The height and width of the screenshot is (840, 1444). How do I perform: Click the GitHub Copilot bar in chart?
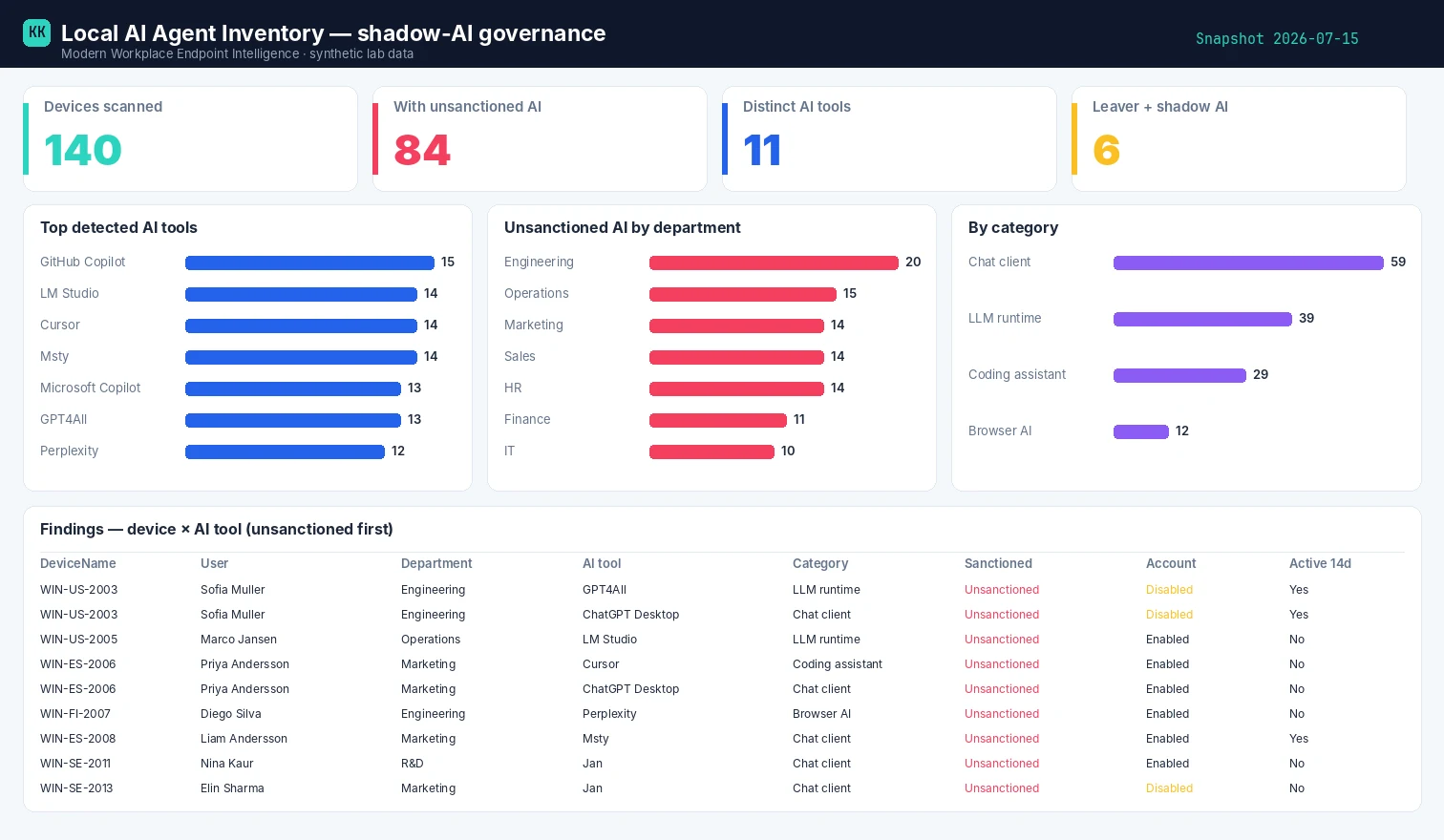[x=309, y=262]
